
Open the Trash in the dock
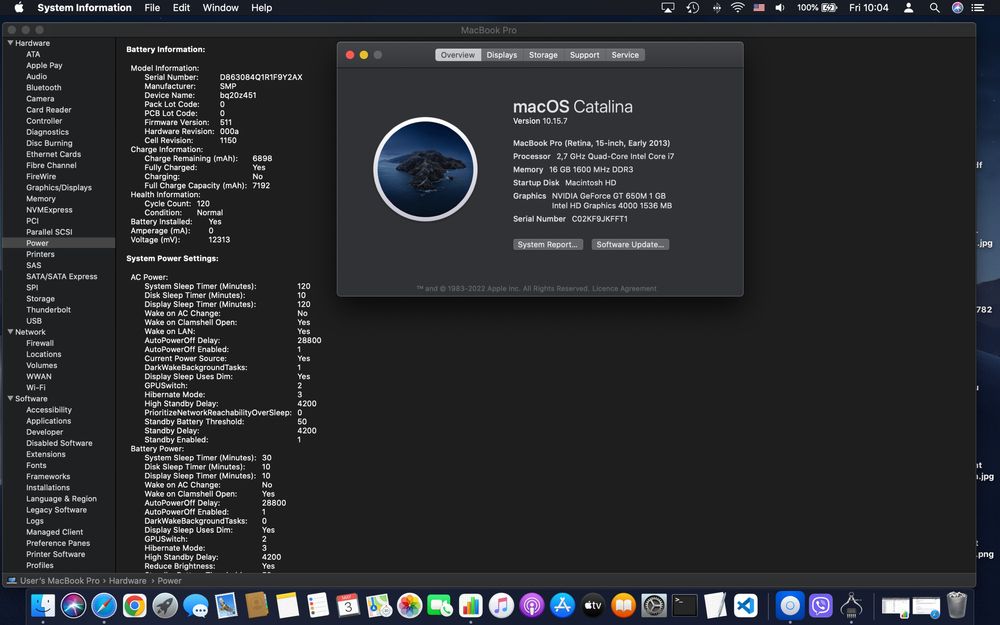957,605
